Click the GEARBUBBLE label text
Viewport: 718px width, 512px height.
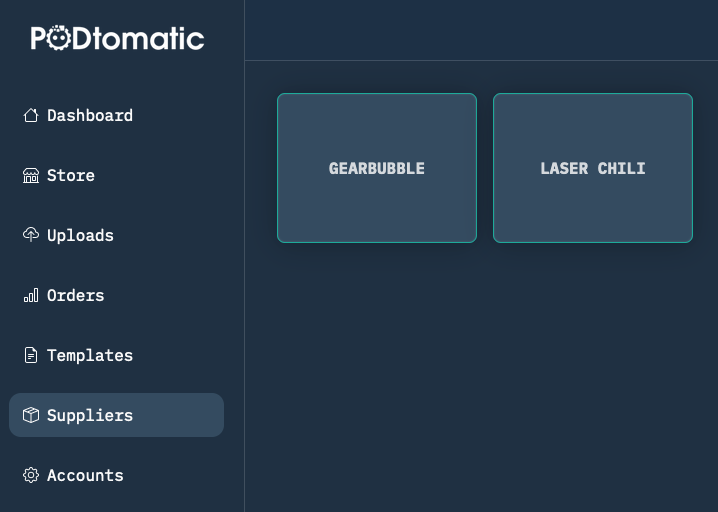coord(376,169)
